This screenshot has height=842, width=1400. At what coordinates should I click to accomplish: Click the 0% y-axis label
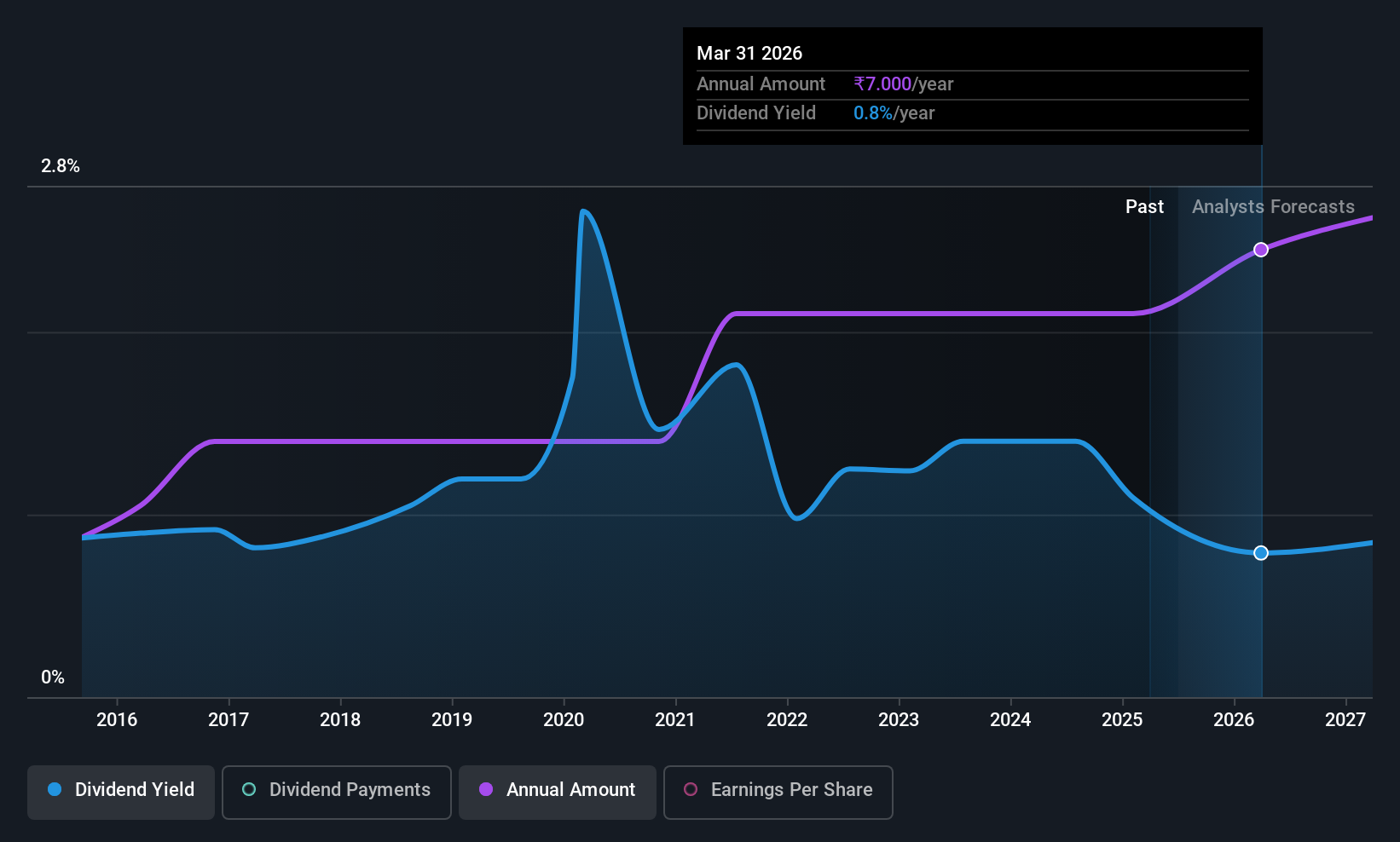pyautogui.click(x=53, y=678)
